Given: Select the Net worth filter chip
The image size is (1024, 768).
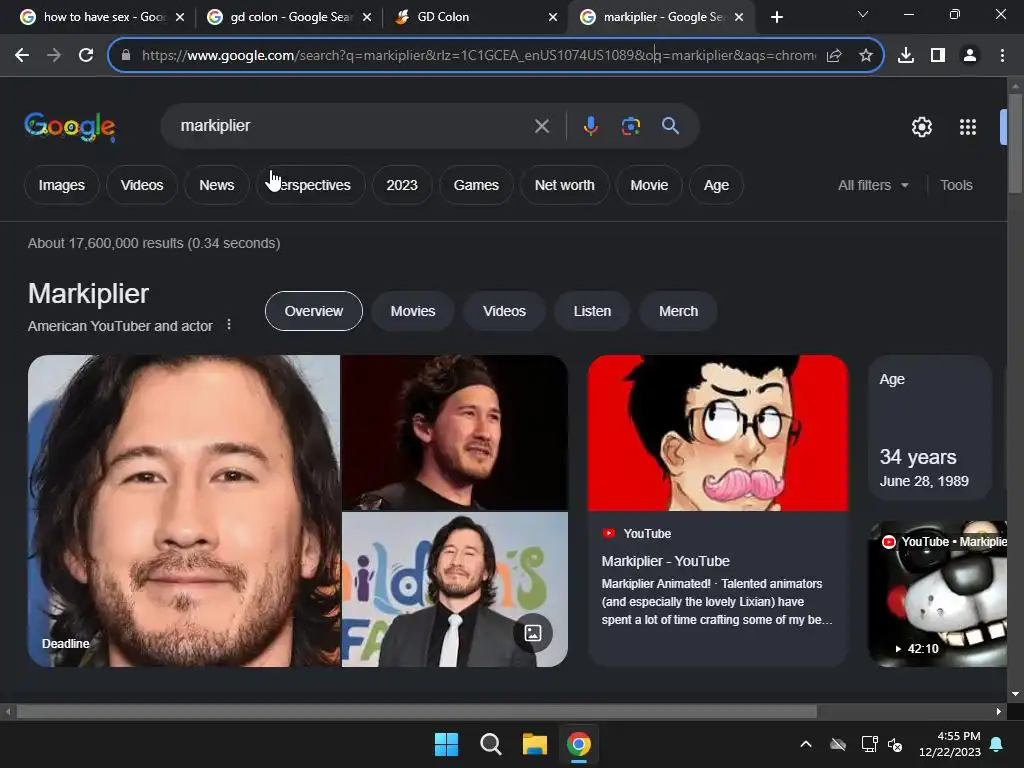Looking at the screenshot, I should tap(564, 185).
